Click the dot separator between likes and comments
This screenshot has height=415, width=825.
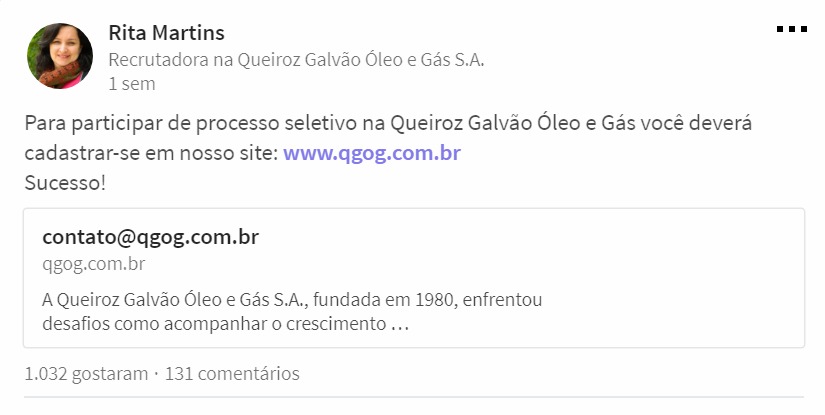156,374
